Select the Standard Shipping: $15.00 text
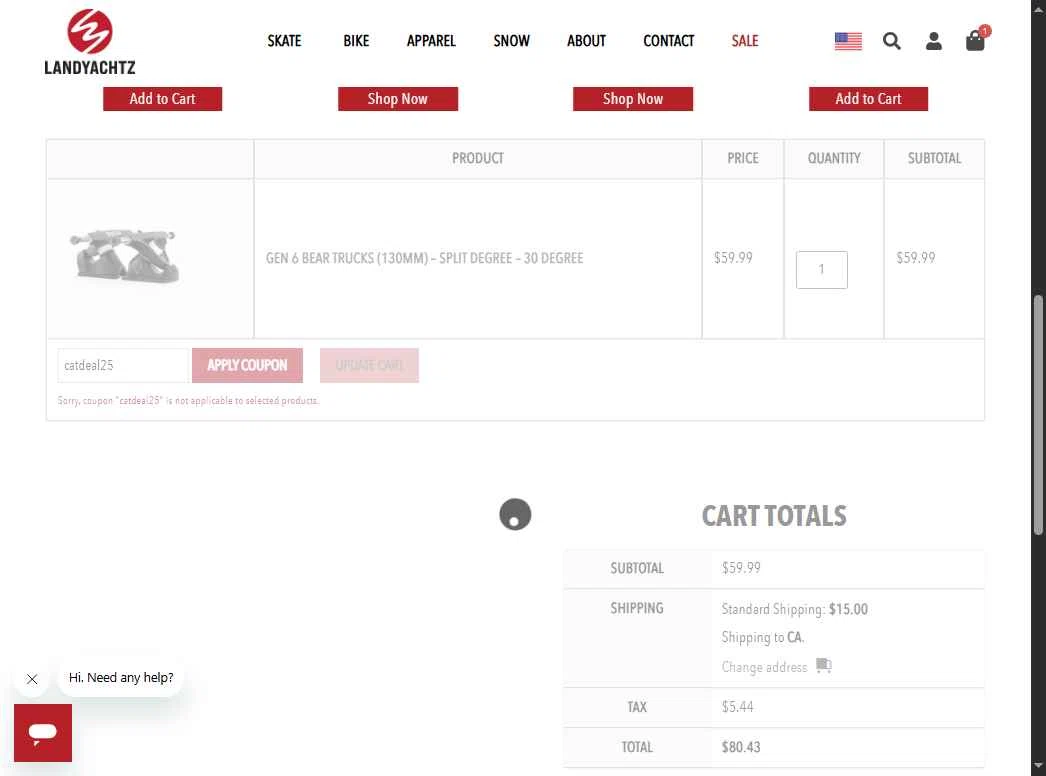 click(x=795, y=609)
